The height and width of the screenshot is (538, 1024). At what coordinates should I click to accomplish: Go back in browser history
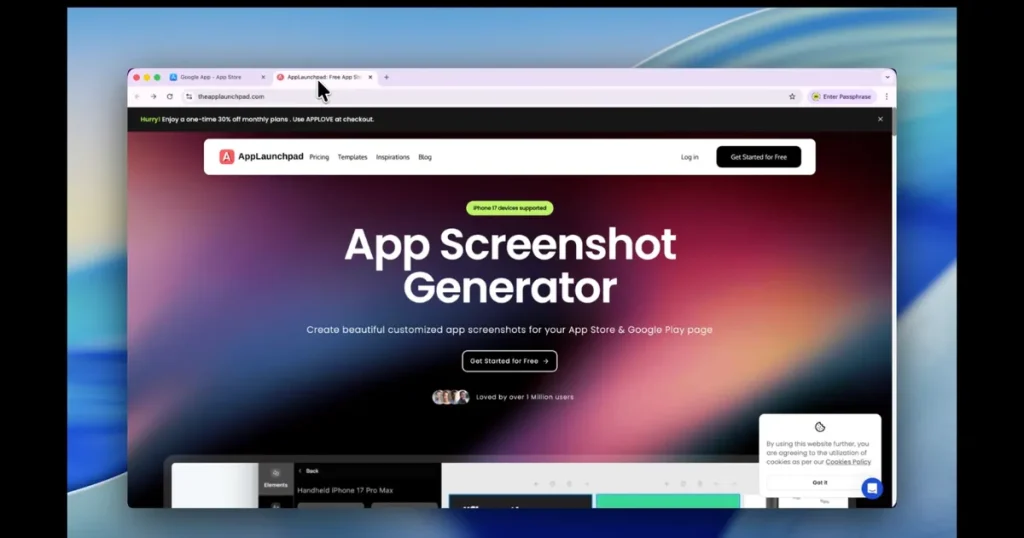(137, 97)
